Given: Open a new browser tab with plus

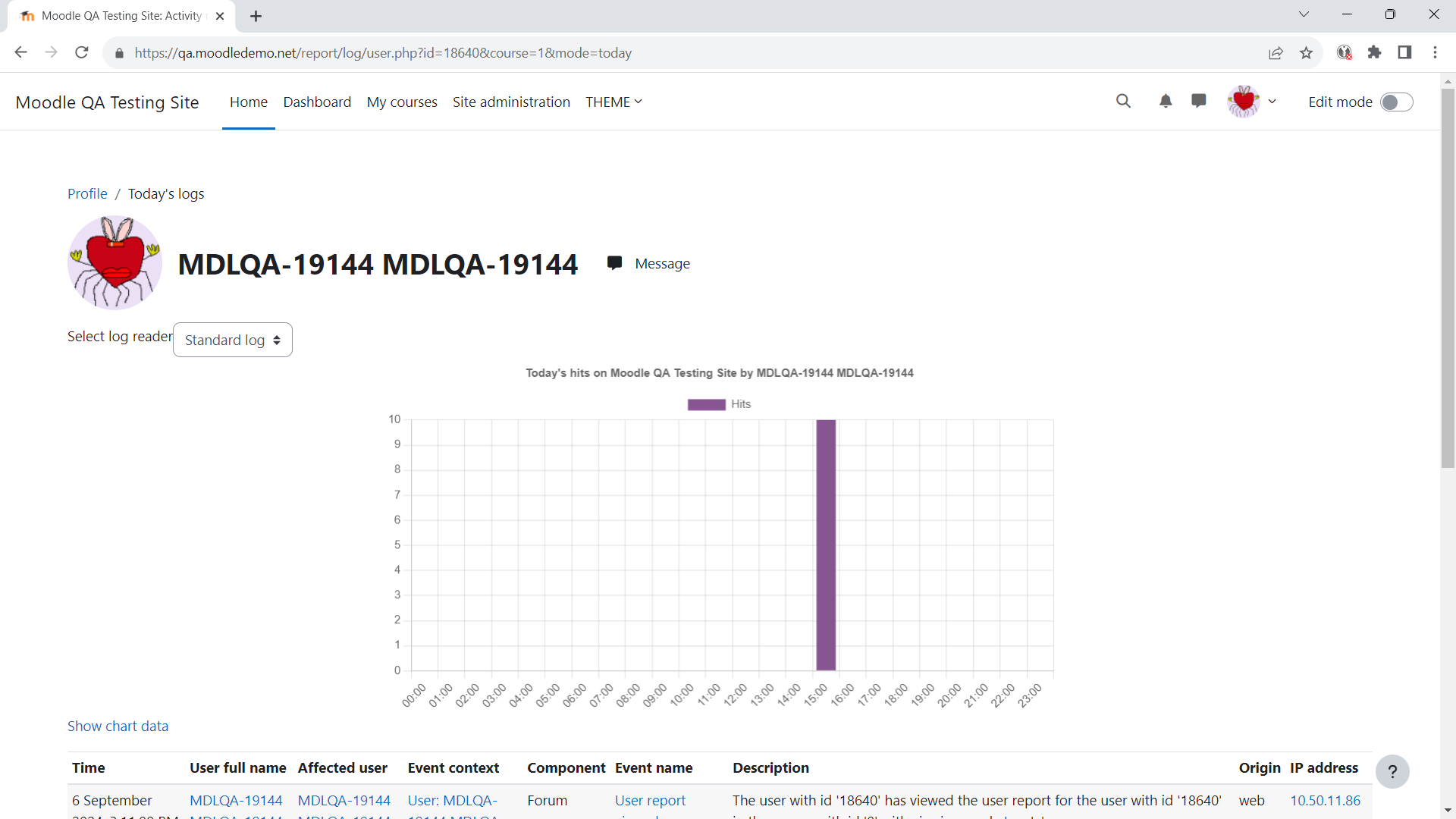Looking at the screenshot, I should pos(256,16).
